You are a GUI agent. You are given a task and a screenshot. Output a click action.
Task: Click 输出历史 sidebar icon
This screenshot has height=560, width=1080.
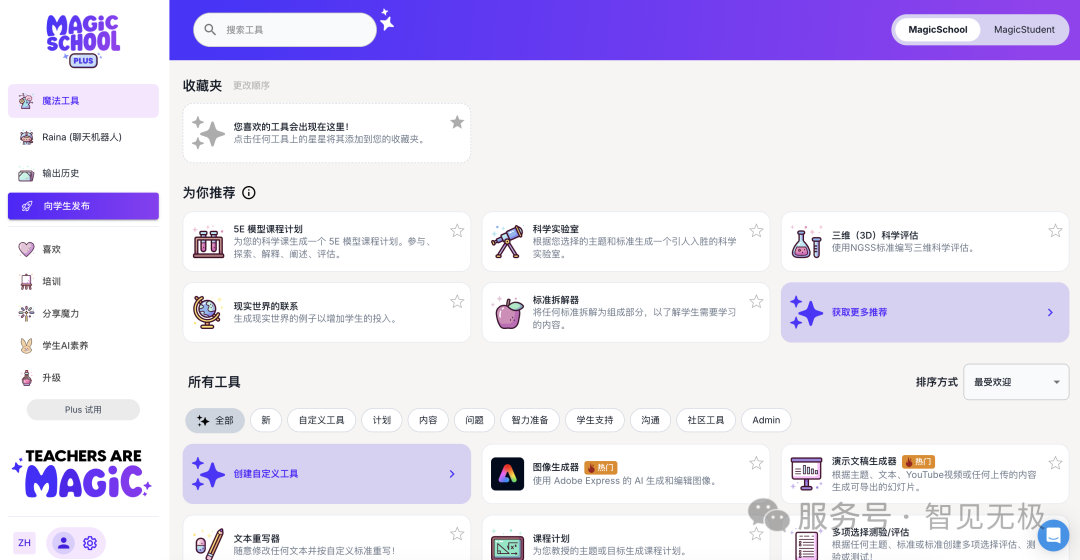[26, 174]
